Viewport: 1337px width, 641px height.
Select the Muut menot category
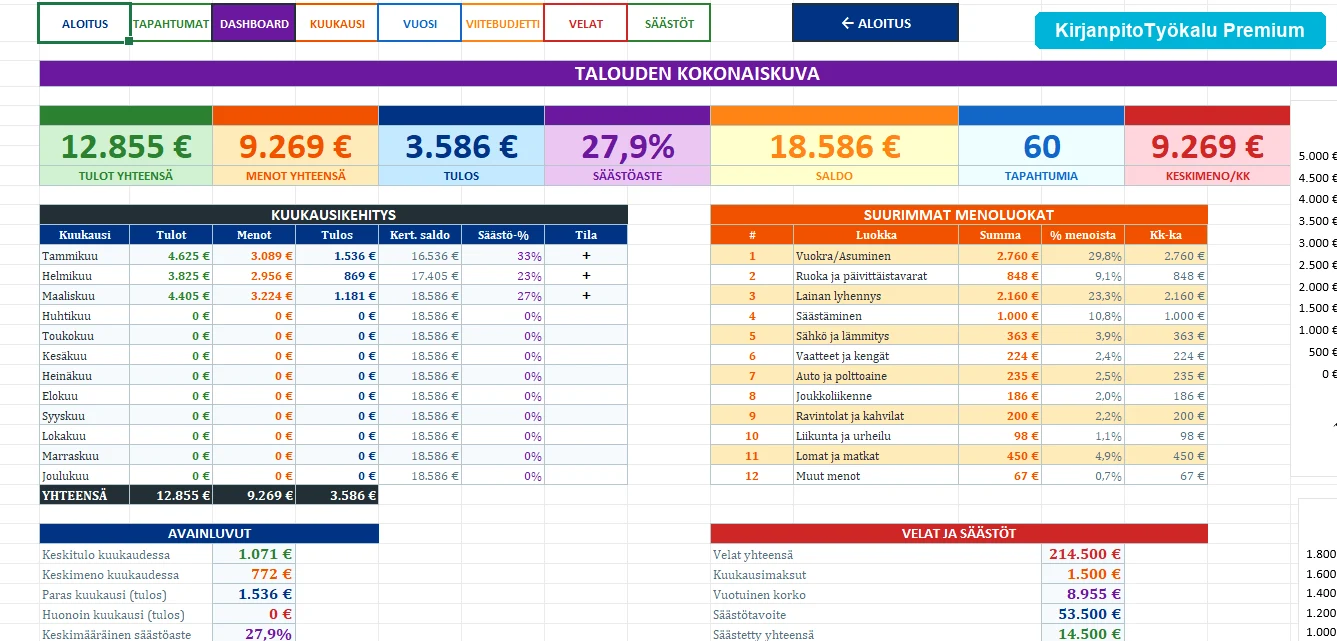tap(876, 475)
